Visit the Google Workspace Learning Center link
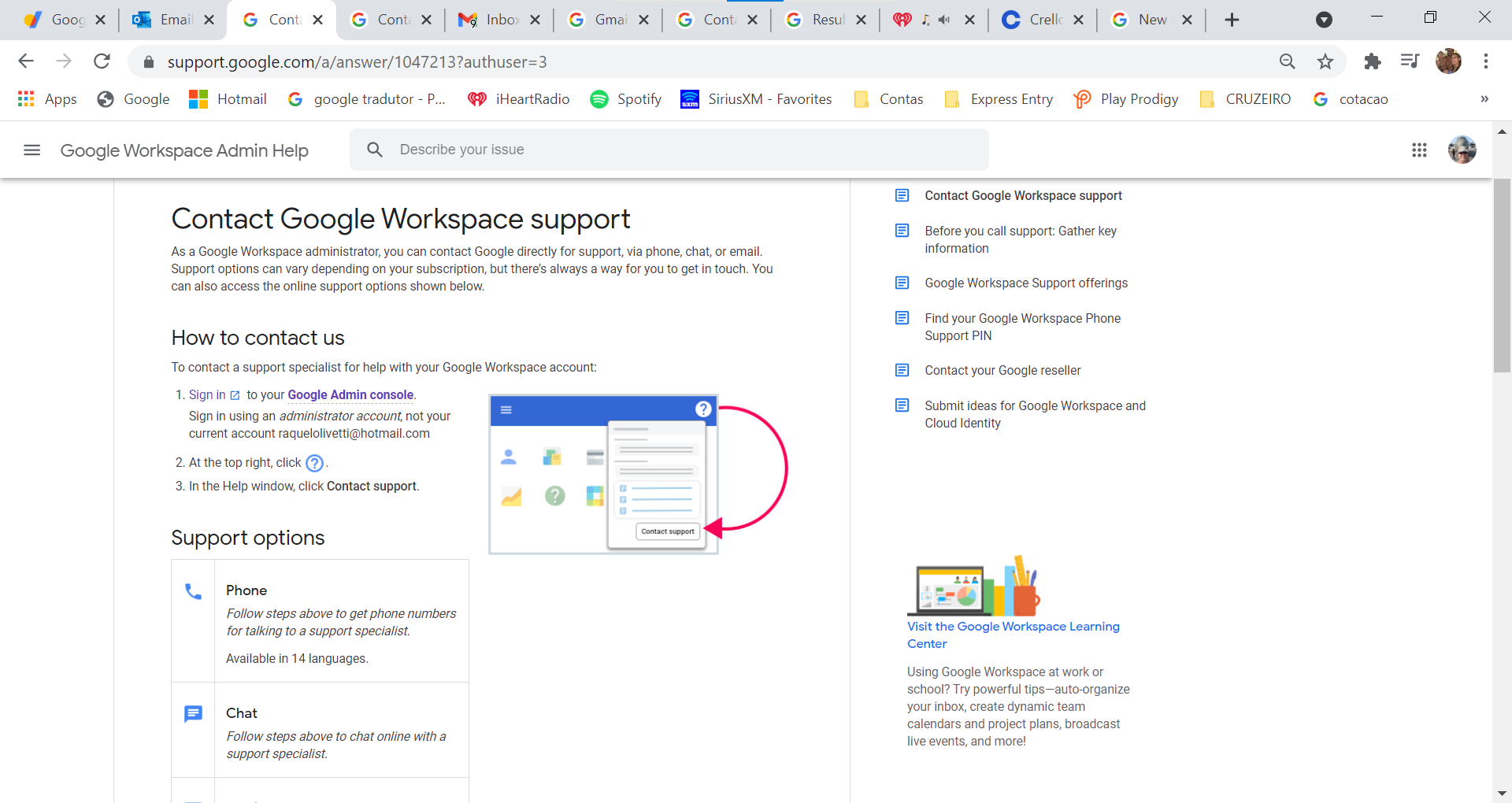Image resolution: width=1512 pixels, height=803 pixels. click(x=1013, y=635)
